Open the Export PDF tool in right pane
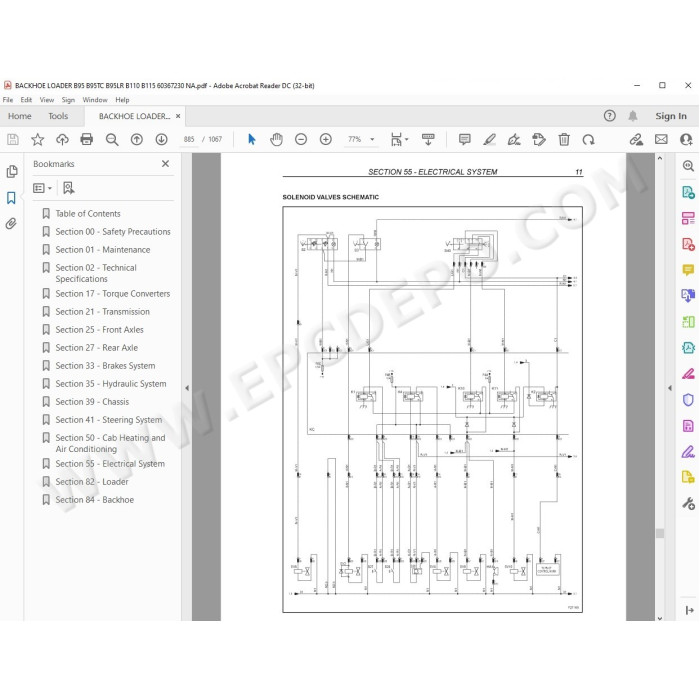Image resolution: width=700 pixels, height=700 pixels. click(x=688, y=192)
